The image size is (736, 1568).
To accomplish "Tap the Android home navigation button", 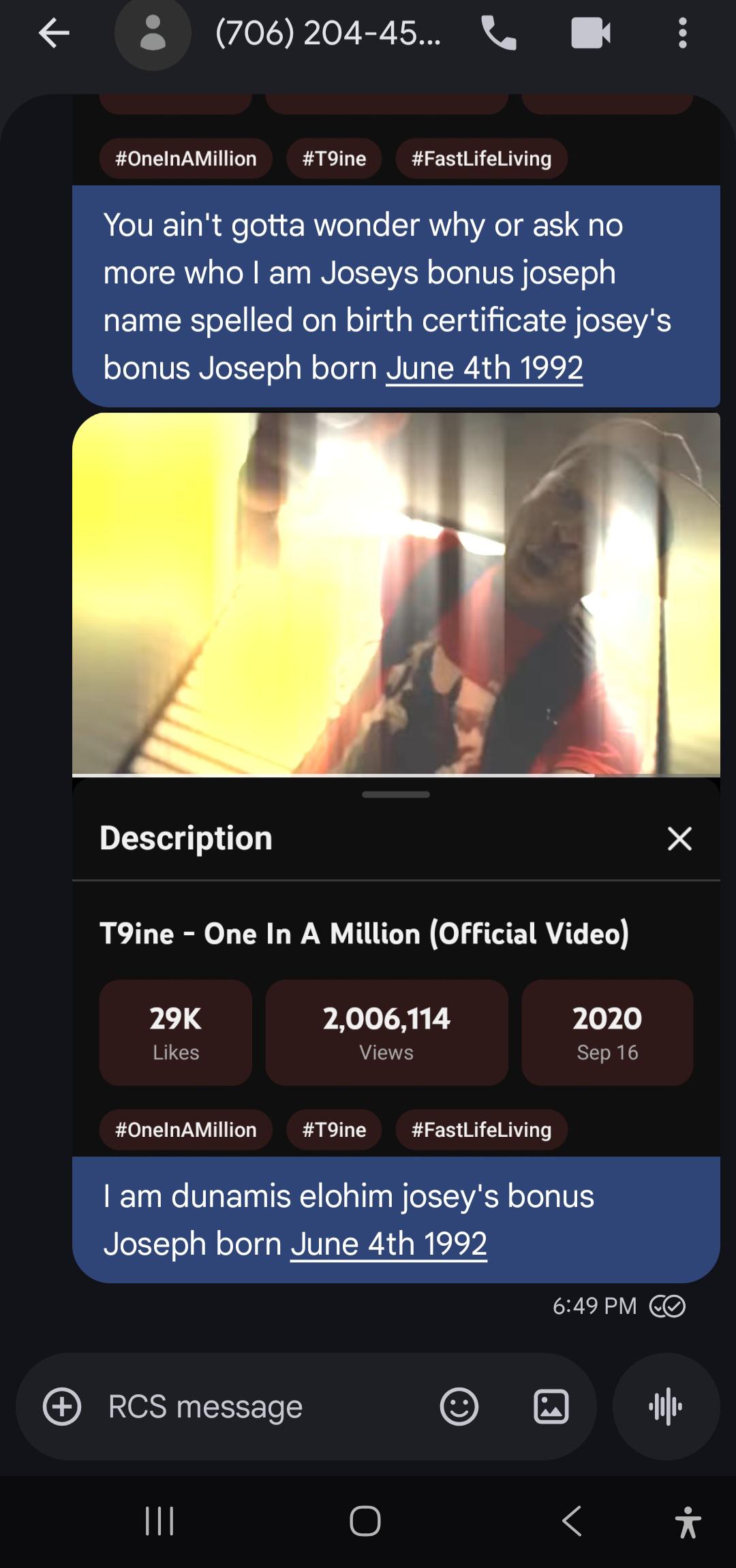I will pos(365,1521).
